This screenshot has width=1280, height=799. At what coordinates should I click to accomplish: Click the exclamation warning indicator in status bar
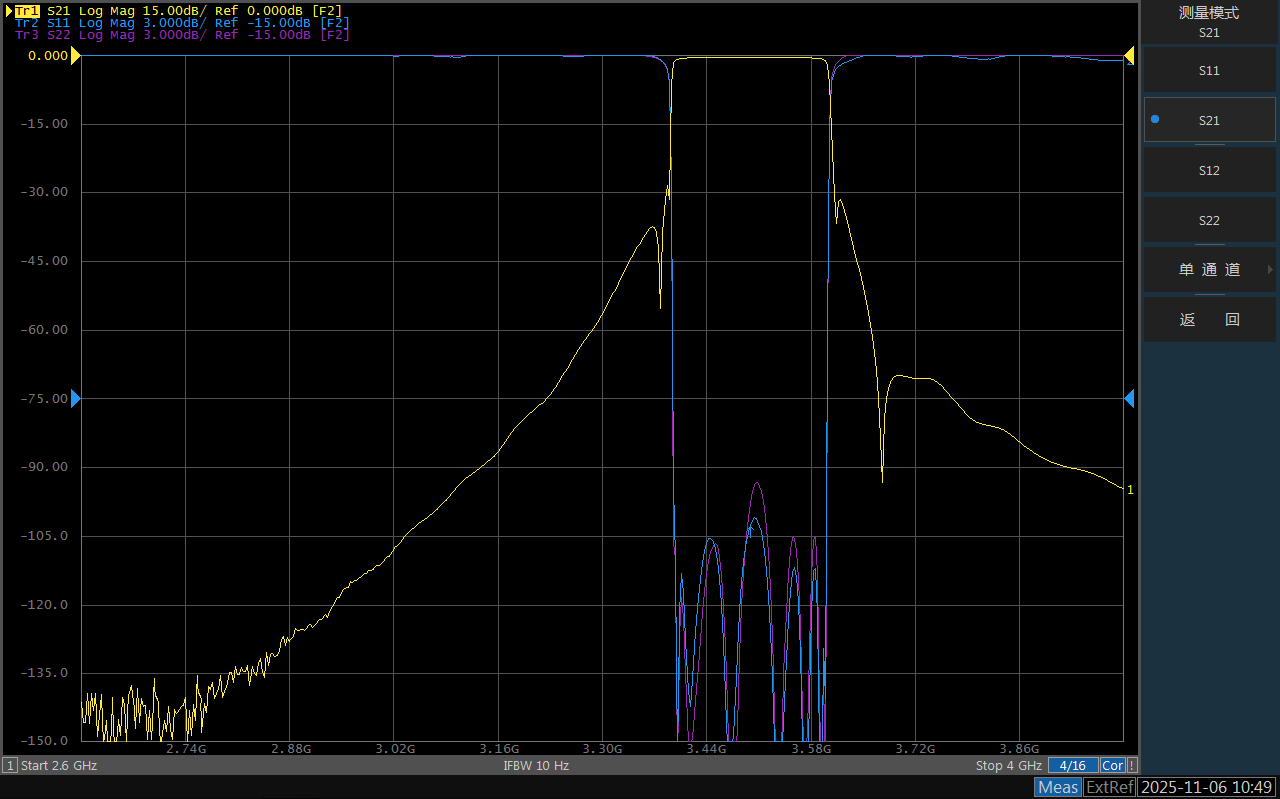pos(1132,766)
